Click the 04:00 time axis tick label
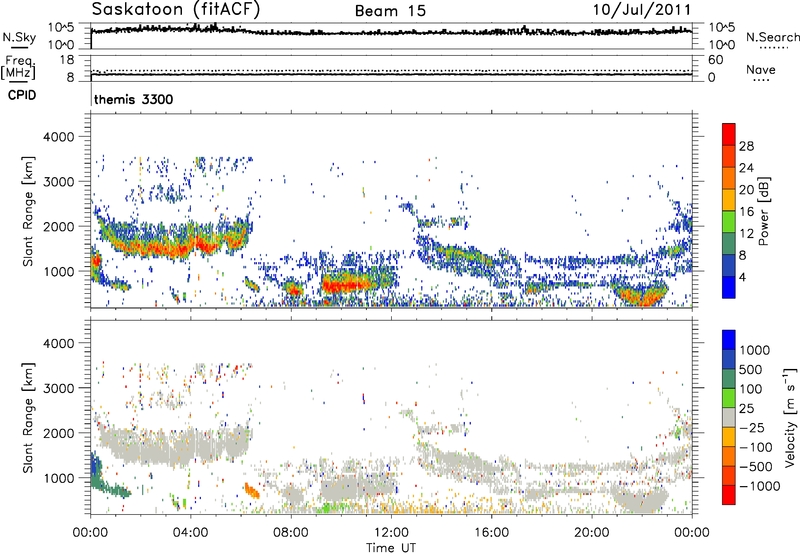800x554 pixels. pos(190,533)
